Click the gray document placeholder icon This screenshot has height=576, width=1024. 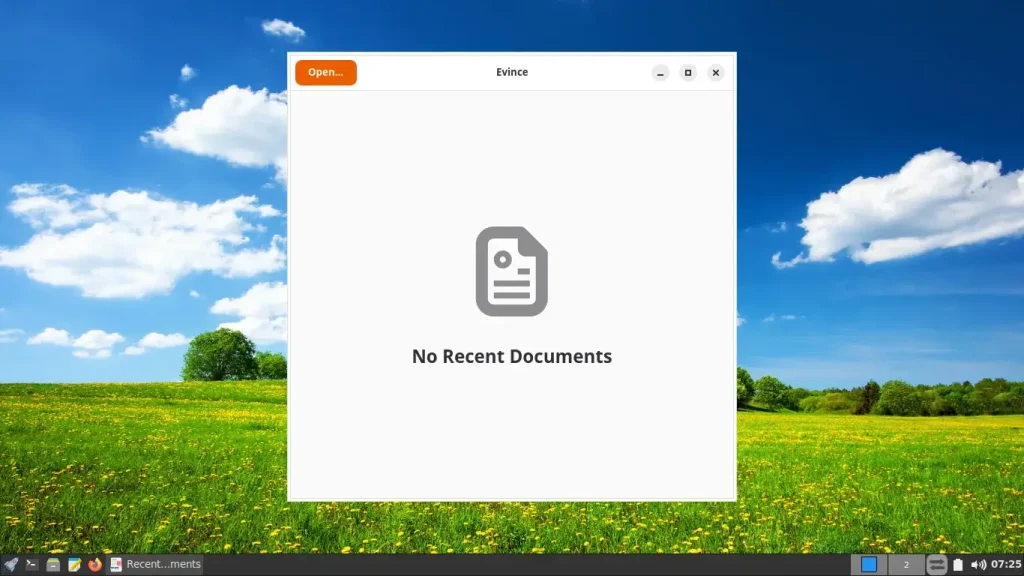tap(511, 271)
